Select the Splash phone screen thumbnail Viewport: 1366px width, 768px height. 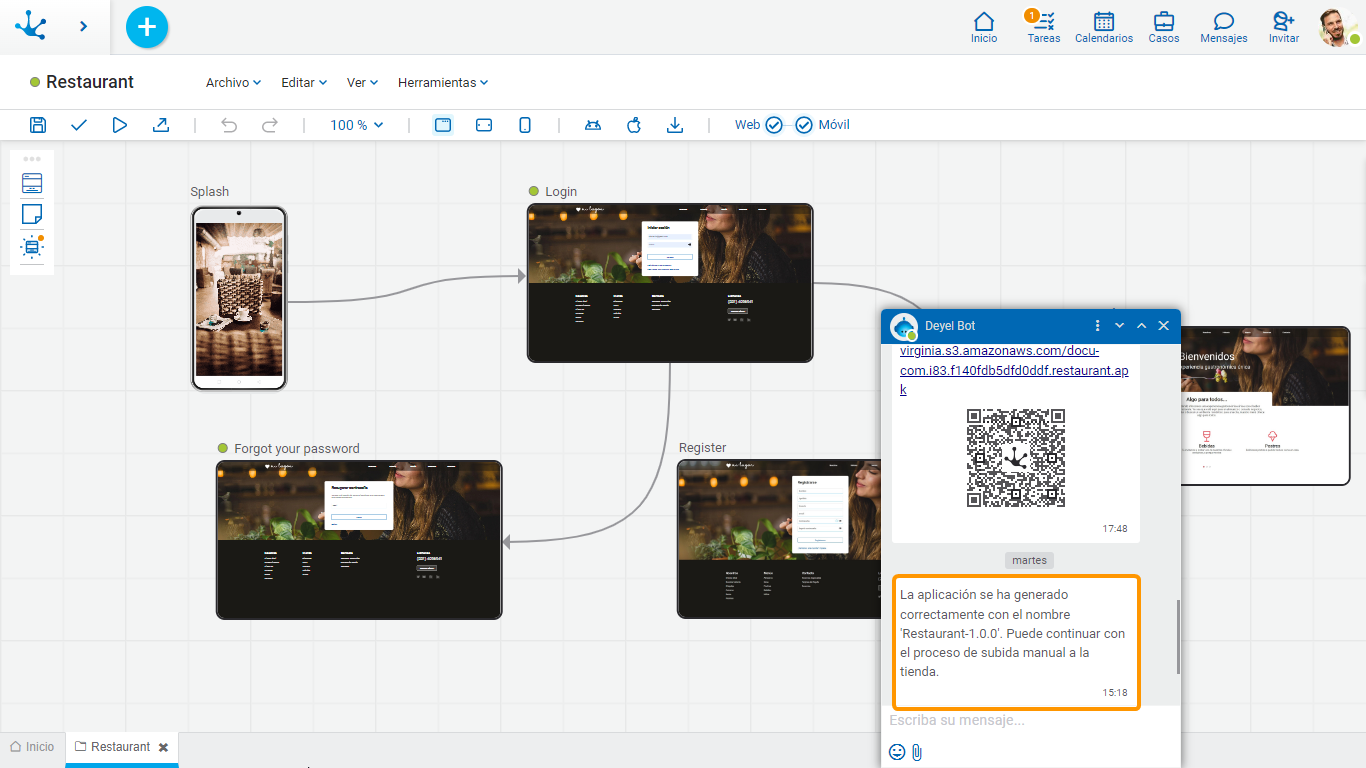pyautogui.click(x=239, y=298)
